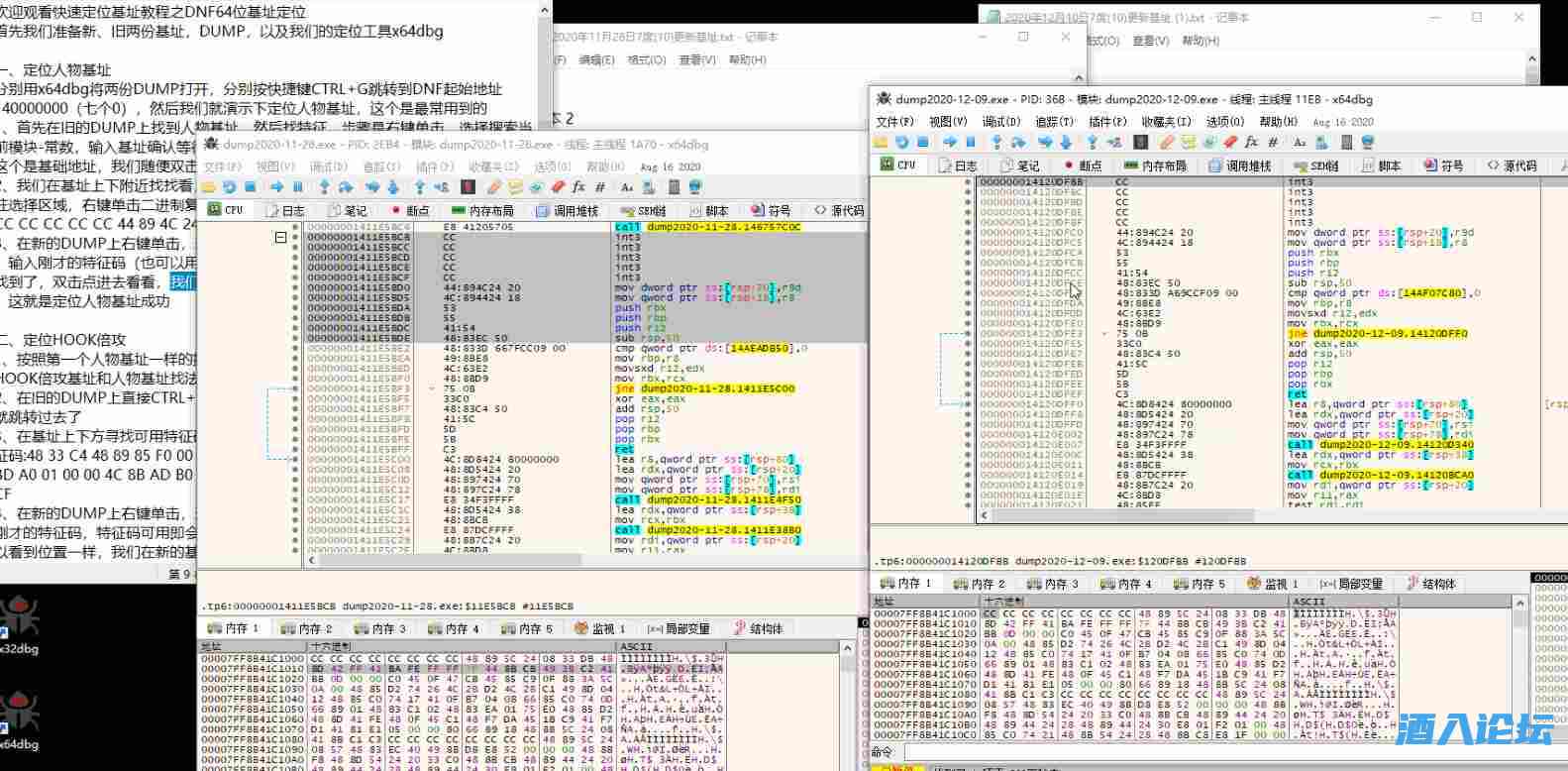Toggle breakpoint dot at address 00000001411E5BF3

[295, 389]
